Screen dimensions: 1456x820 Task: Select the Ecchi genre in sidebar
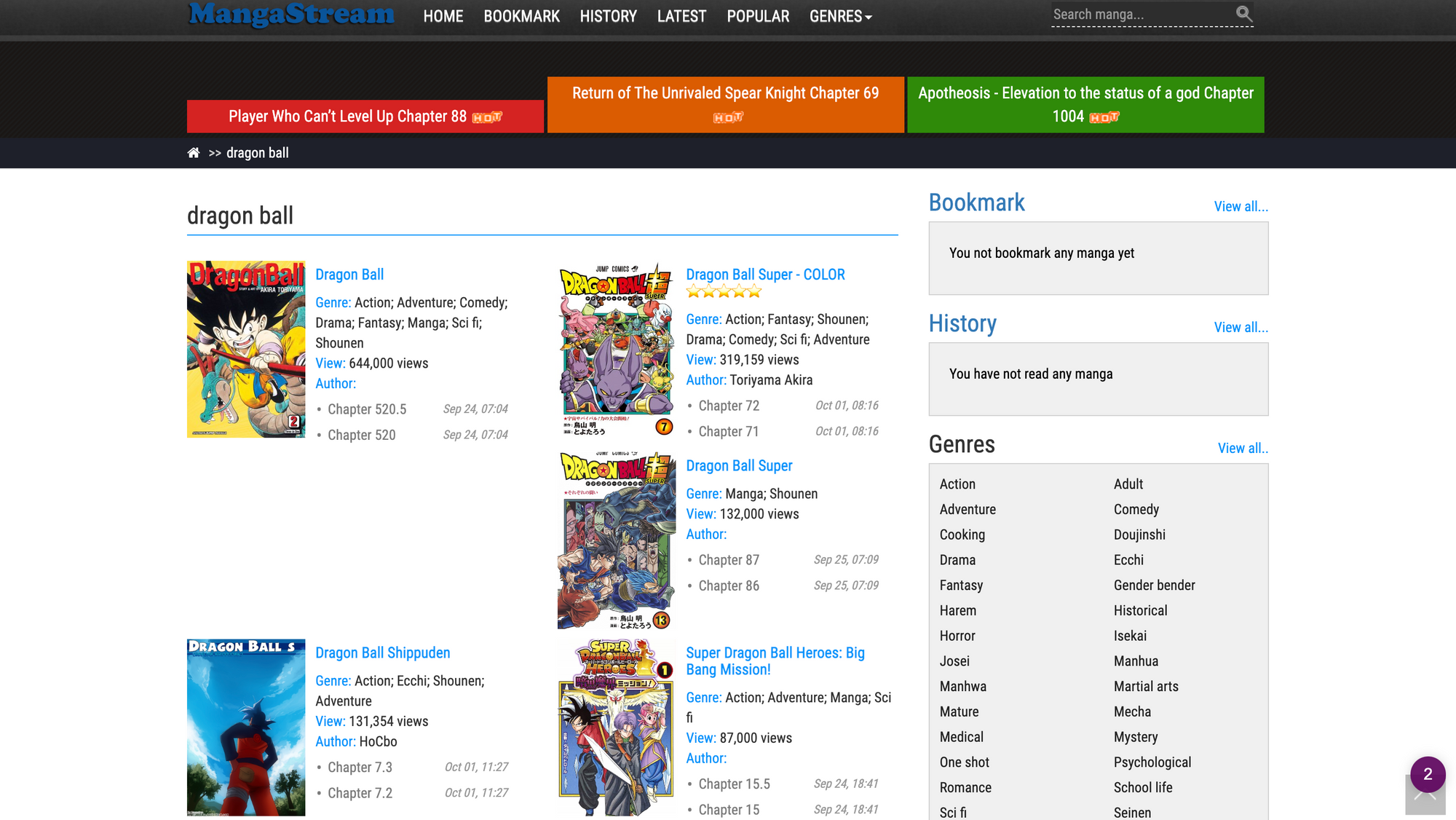pos(1128,560)
